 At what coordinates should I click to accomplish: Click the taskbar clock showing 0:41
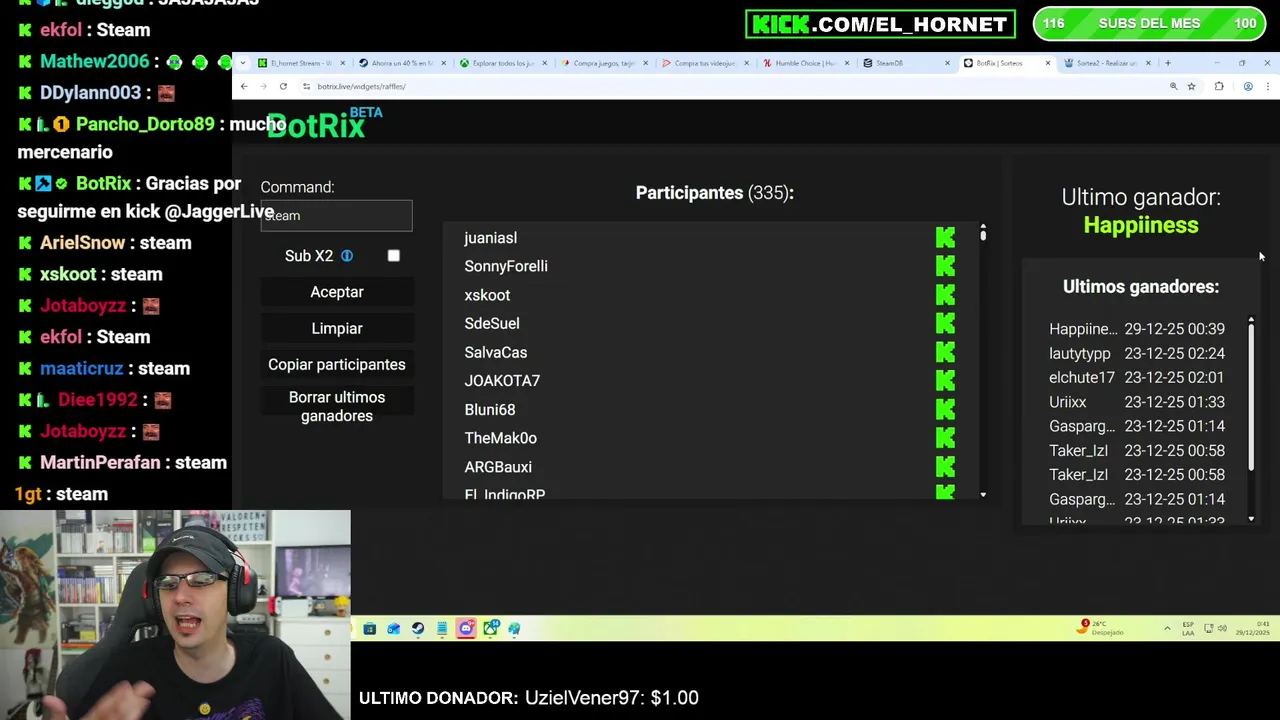(1253, 628)
